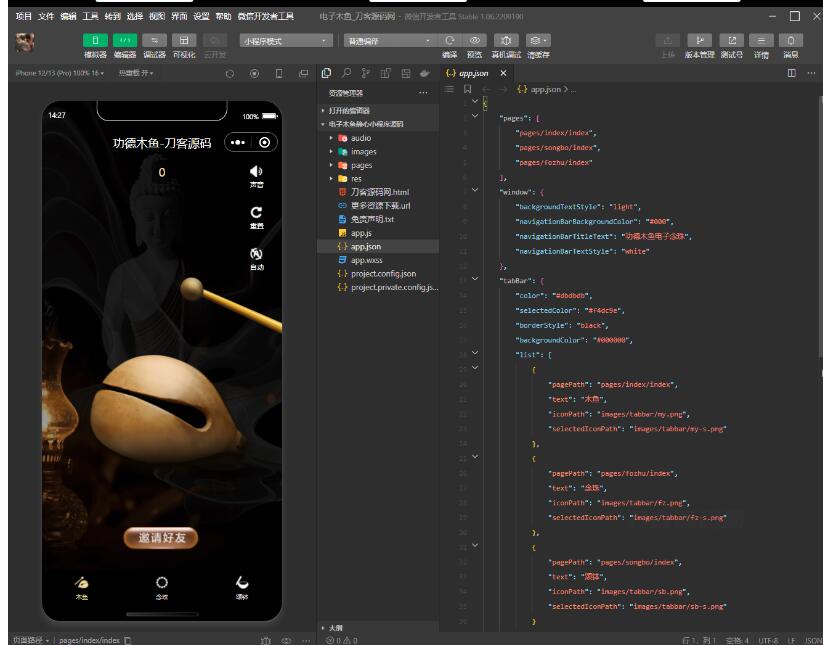Open the mini program mode (小程序模式) dropdown
Viewport: 823px width, 645px height.
click(x=285, y=40)
